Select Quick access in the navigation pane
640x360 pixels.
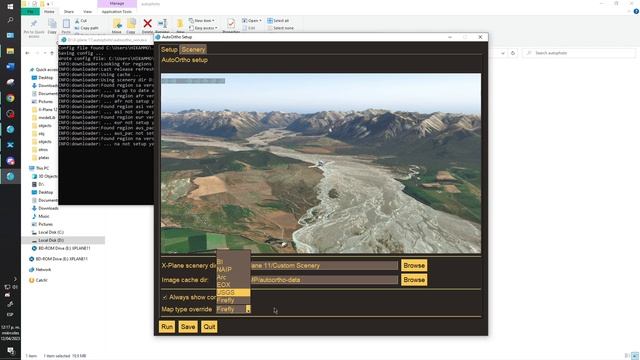pyautogui.click(x=43, y=70)
